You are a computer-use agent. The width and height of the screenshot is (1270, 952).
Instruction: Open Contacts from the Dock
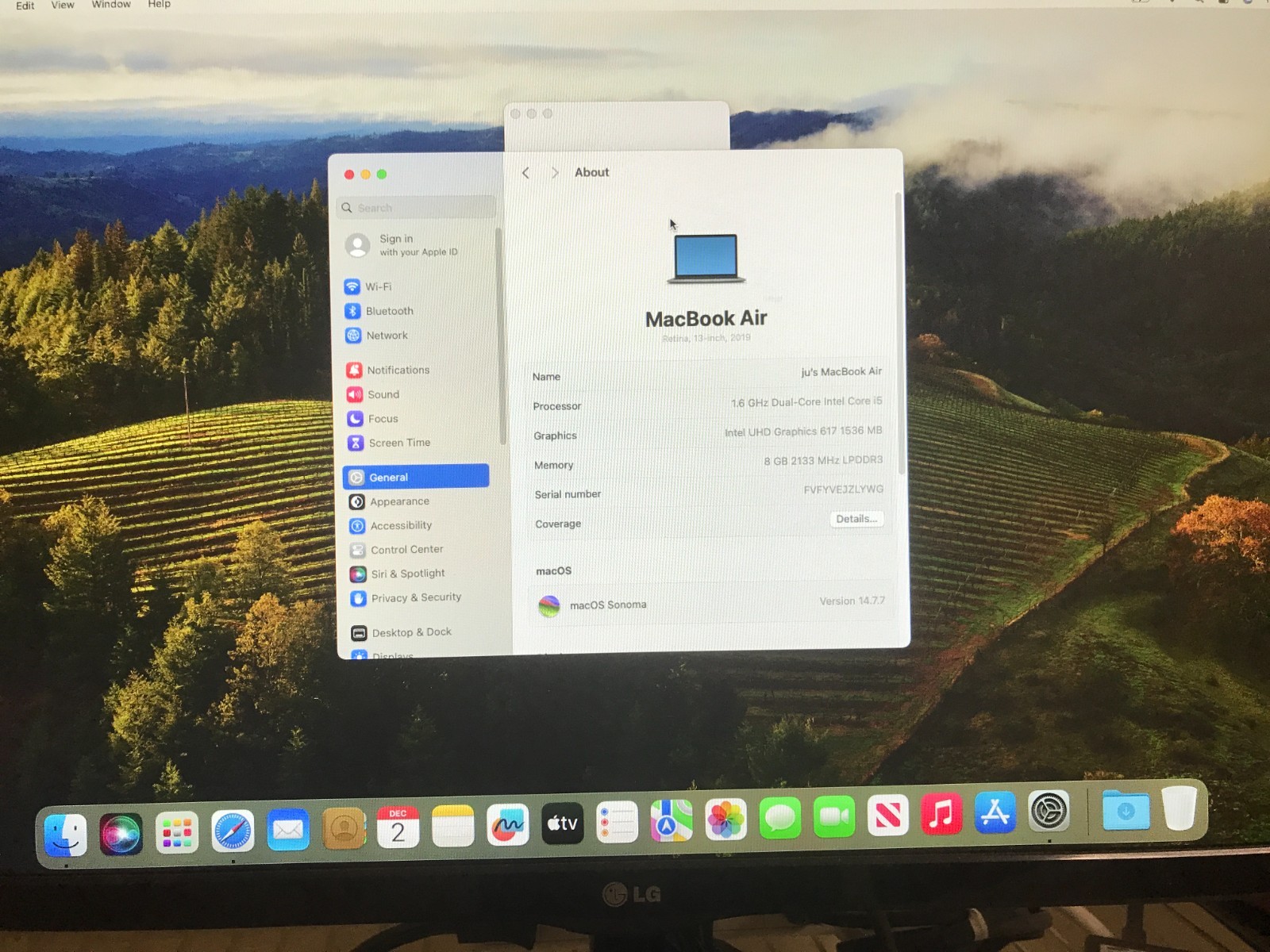(x=344, y=828)
